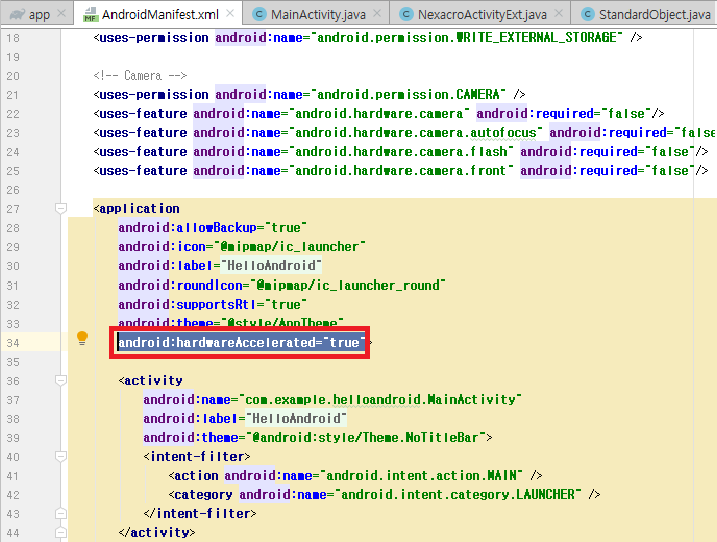Image resolution: width=717 pixels, height=542 pixels.
Task: Select the app tab
Action: click(x=38, y=15)
